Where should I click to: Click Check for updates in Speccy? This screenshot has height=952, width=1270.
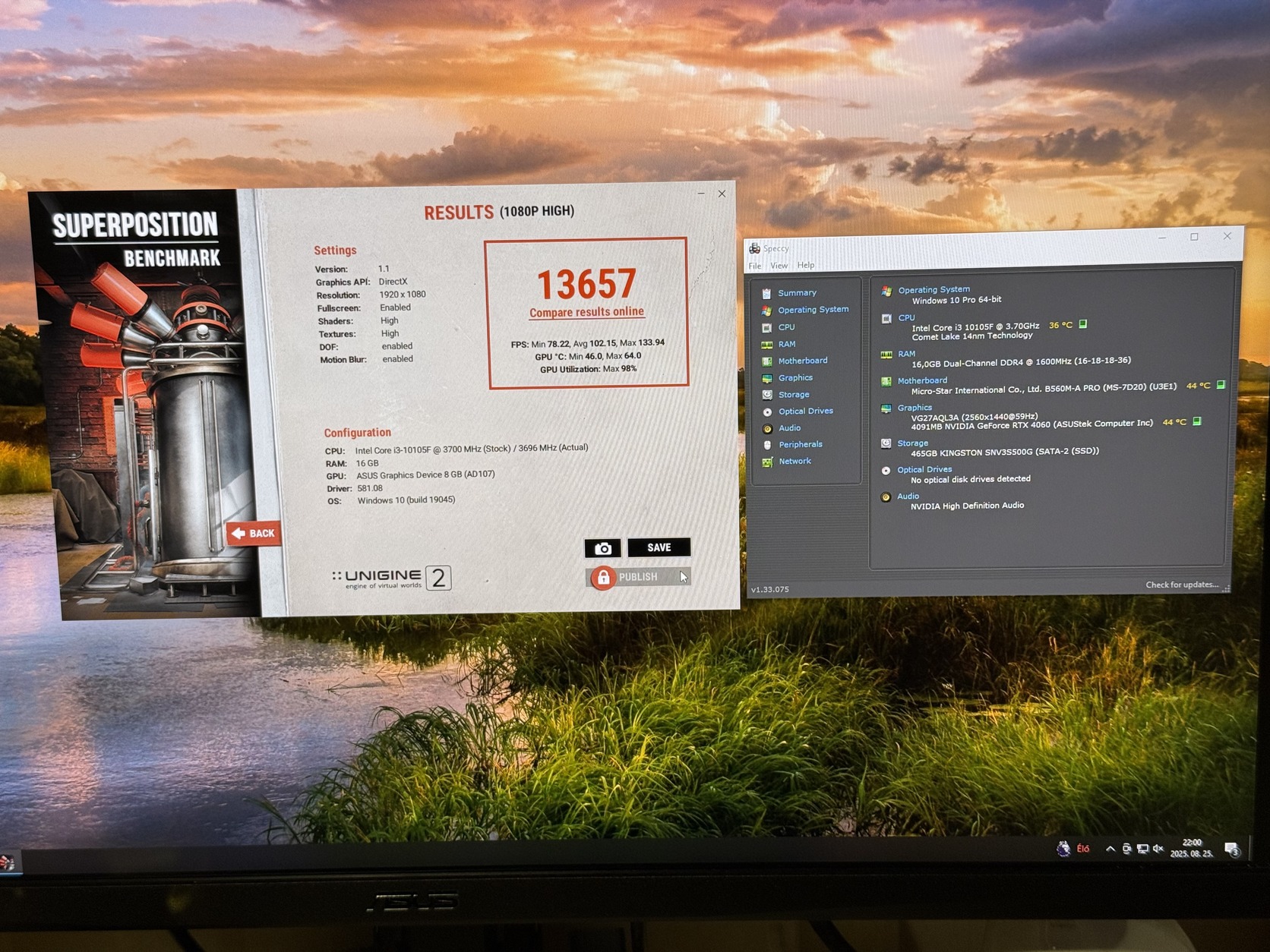click(x=1182, y=585)
